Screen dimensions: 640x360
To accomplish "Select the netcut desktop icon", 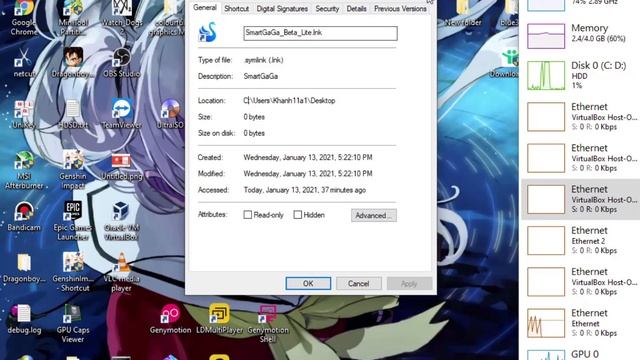I will (23, 63).
